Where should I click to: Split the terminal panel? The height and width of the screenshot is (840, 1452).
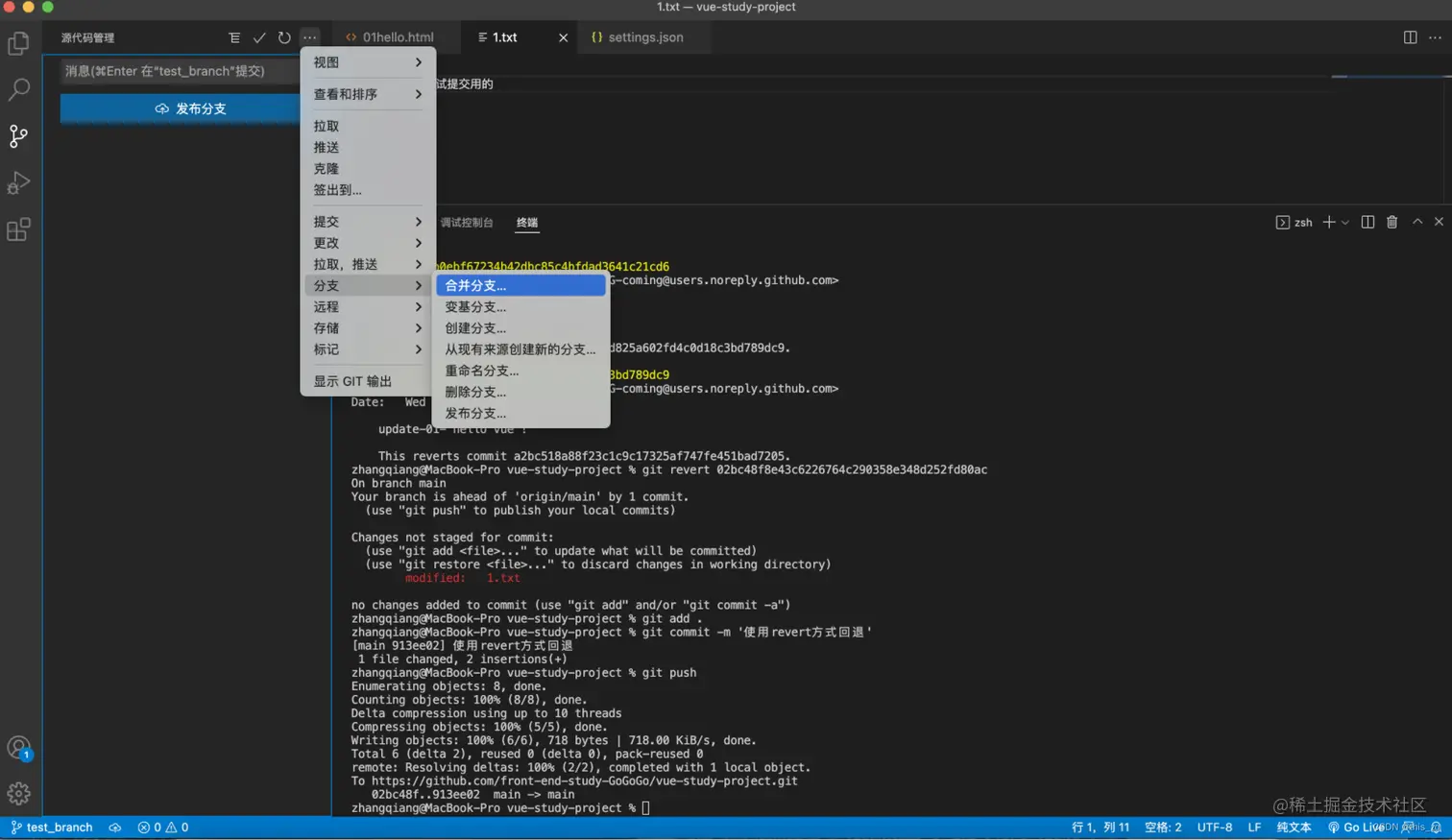tap(1367, 222)
